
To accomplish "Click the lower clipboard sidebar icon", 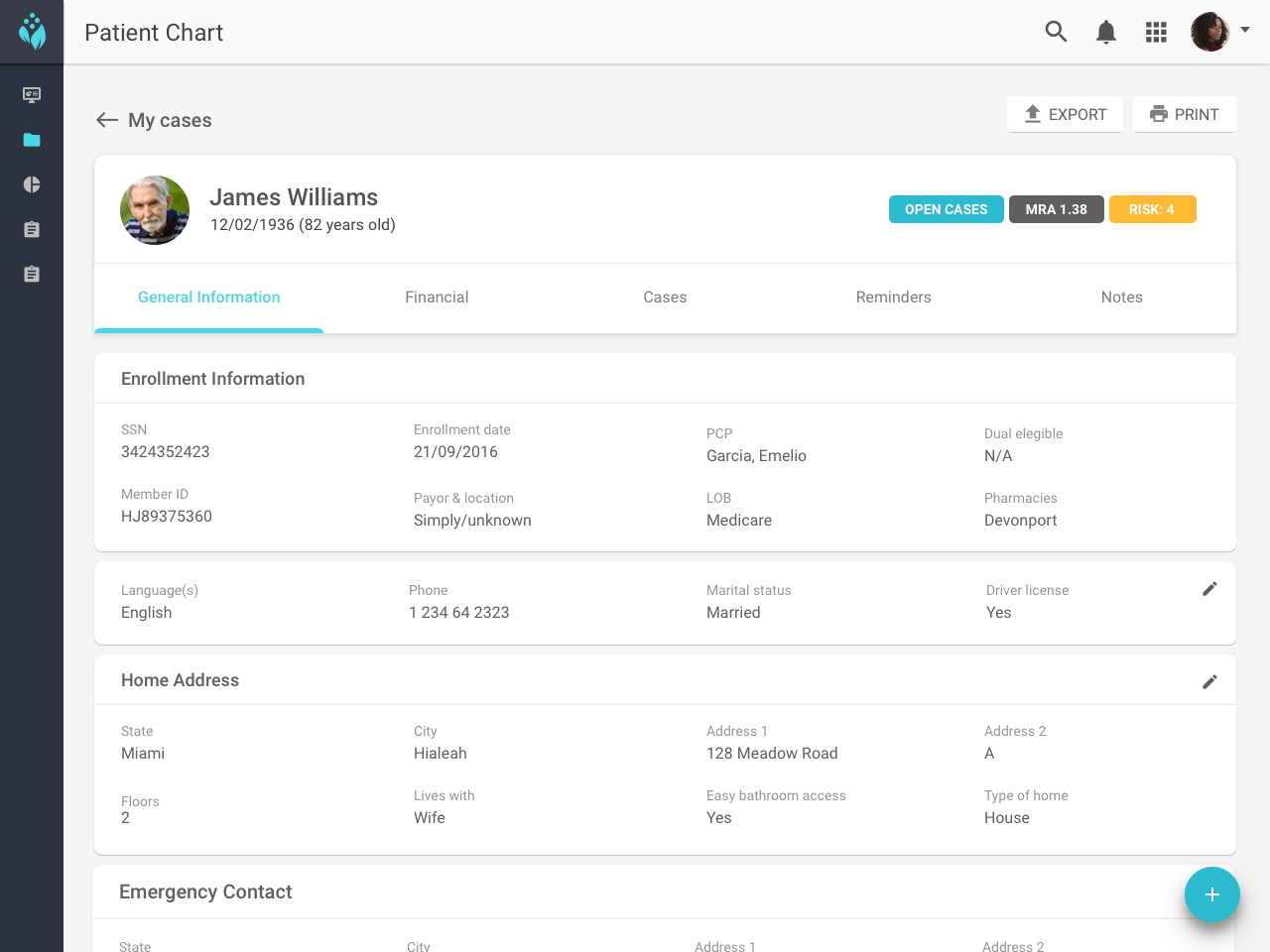I will (x=32, y=274).
